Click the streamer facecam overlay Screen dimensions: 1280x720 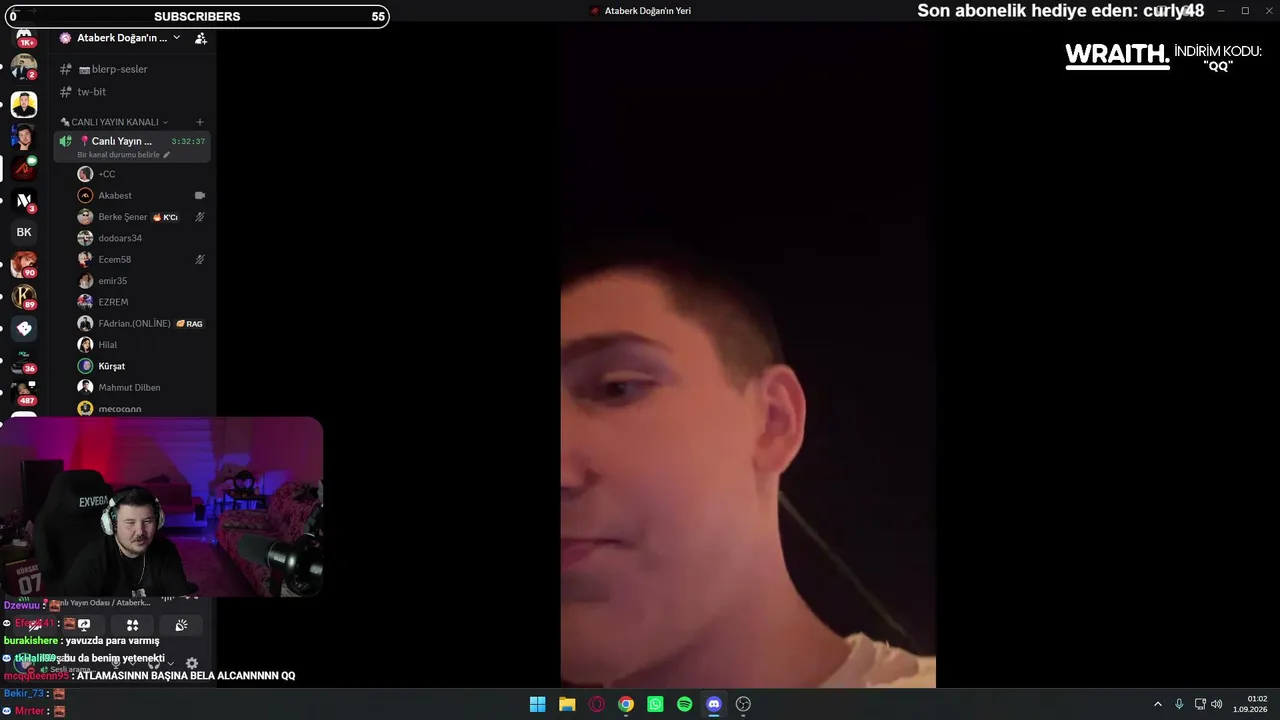coord(161,507)
